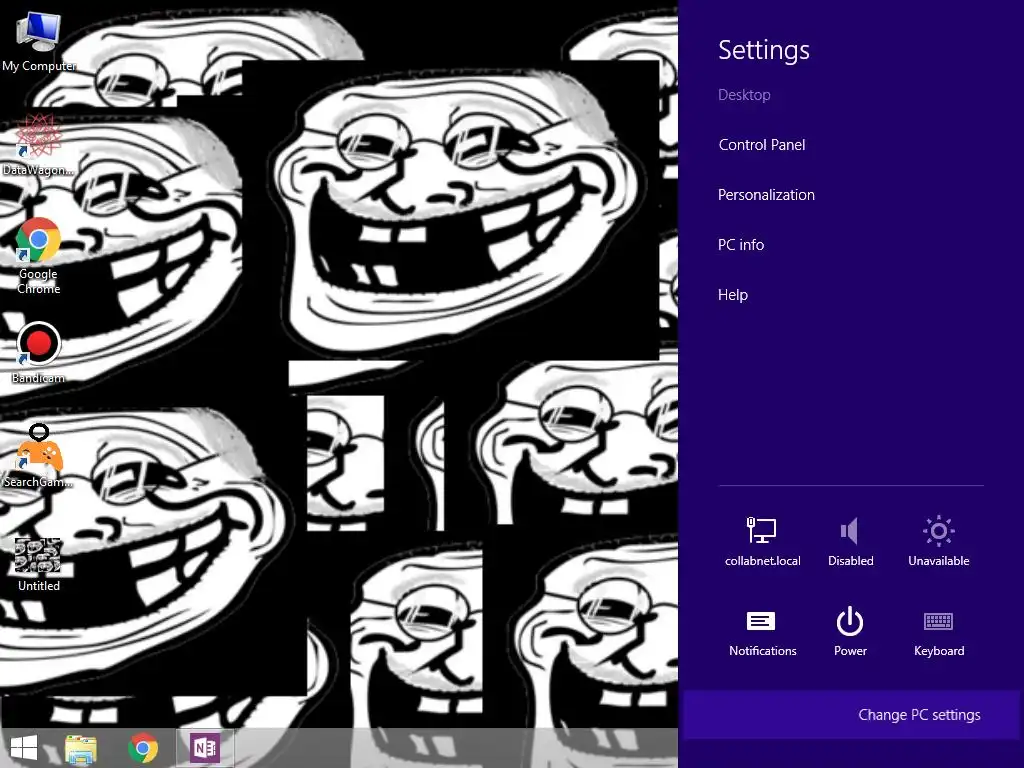1024x768 pixels.
Task: Click the Settings title text
Action: 763,50
